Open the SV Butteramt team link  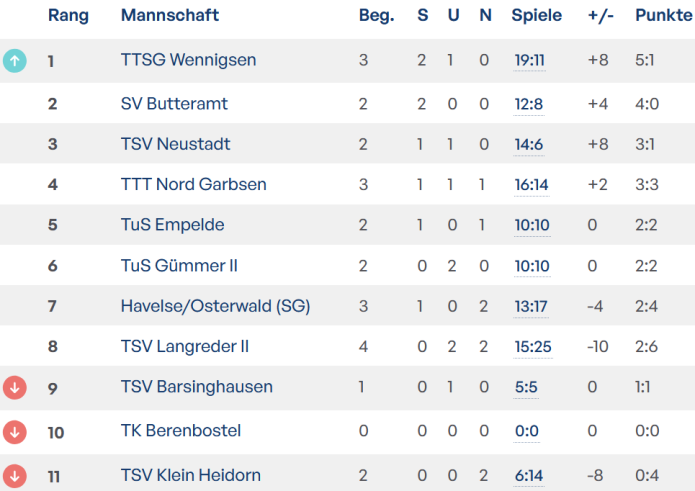coord(174,104)
